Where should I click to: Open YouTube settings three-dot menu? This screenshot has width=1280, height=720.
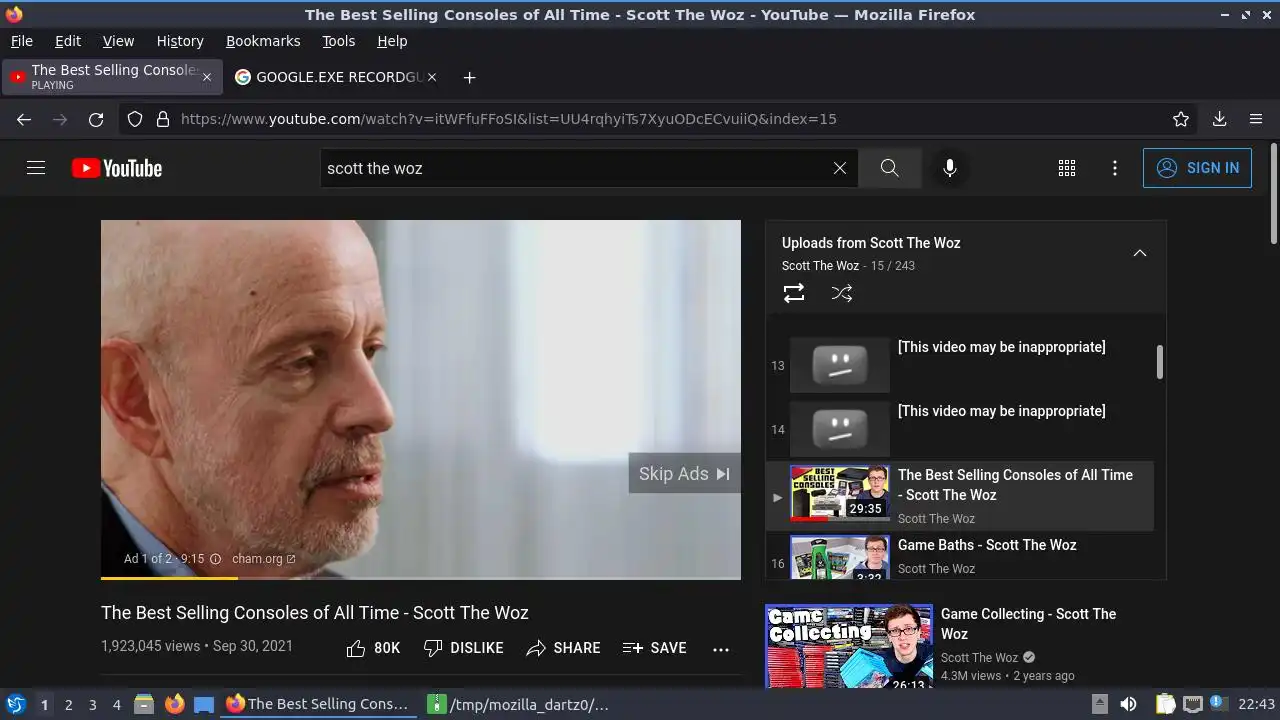tap(1115, 168)
